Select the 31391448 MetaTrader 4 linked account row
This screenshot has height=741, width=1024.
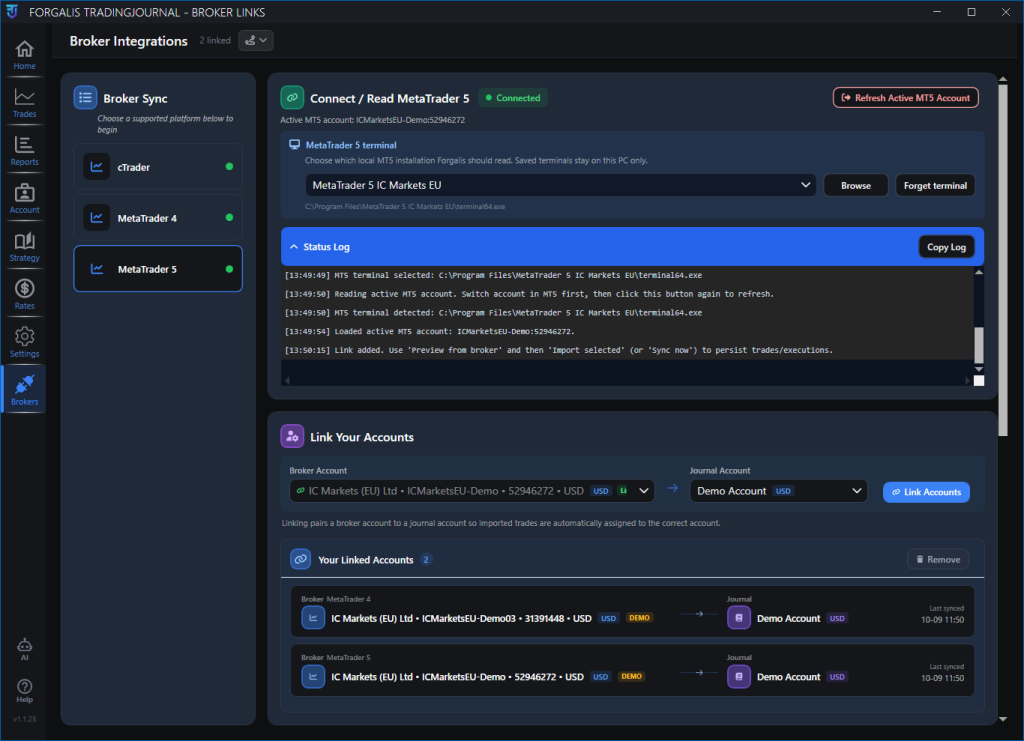click(x=632, y=612)
